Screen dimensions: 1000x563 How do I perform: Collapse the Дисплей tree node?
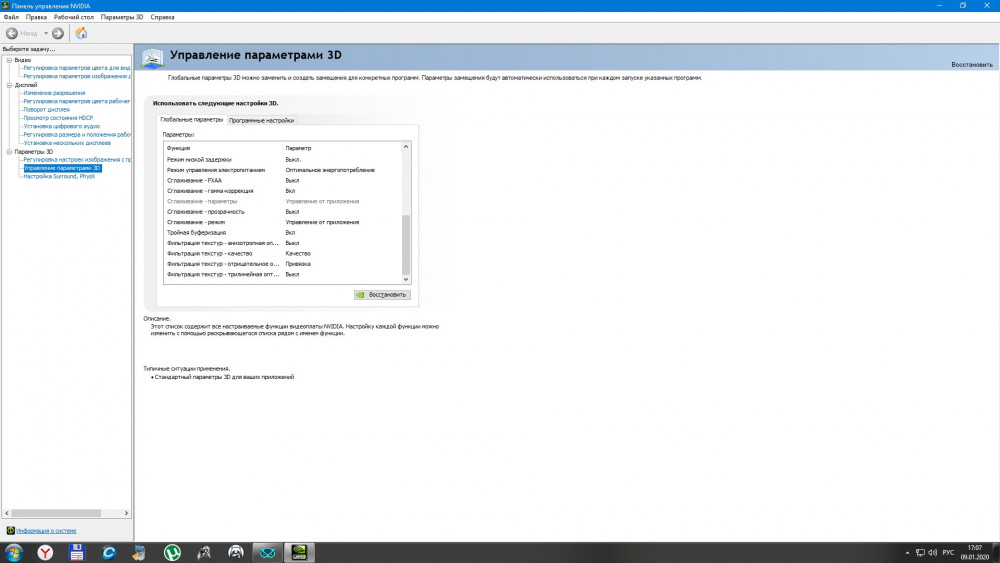click(x=9, y=85)
